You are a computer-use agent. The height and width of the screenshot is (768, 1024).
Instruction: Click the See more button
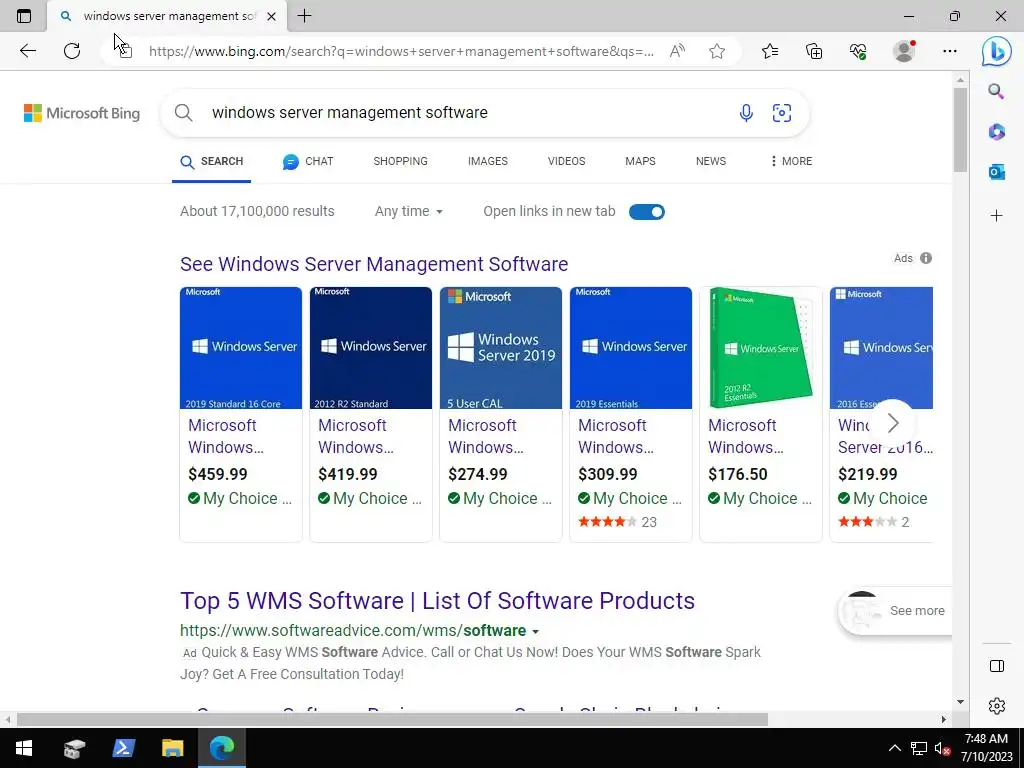(x=896, y=611)
